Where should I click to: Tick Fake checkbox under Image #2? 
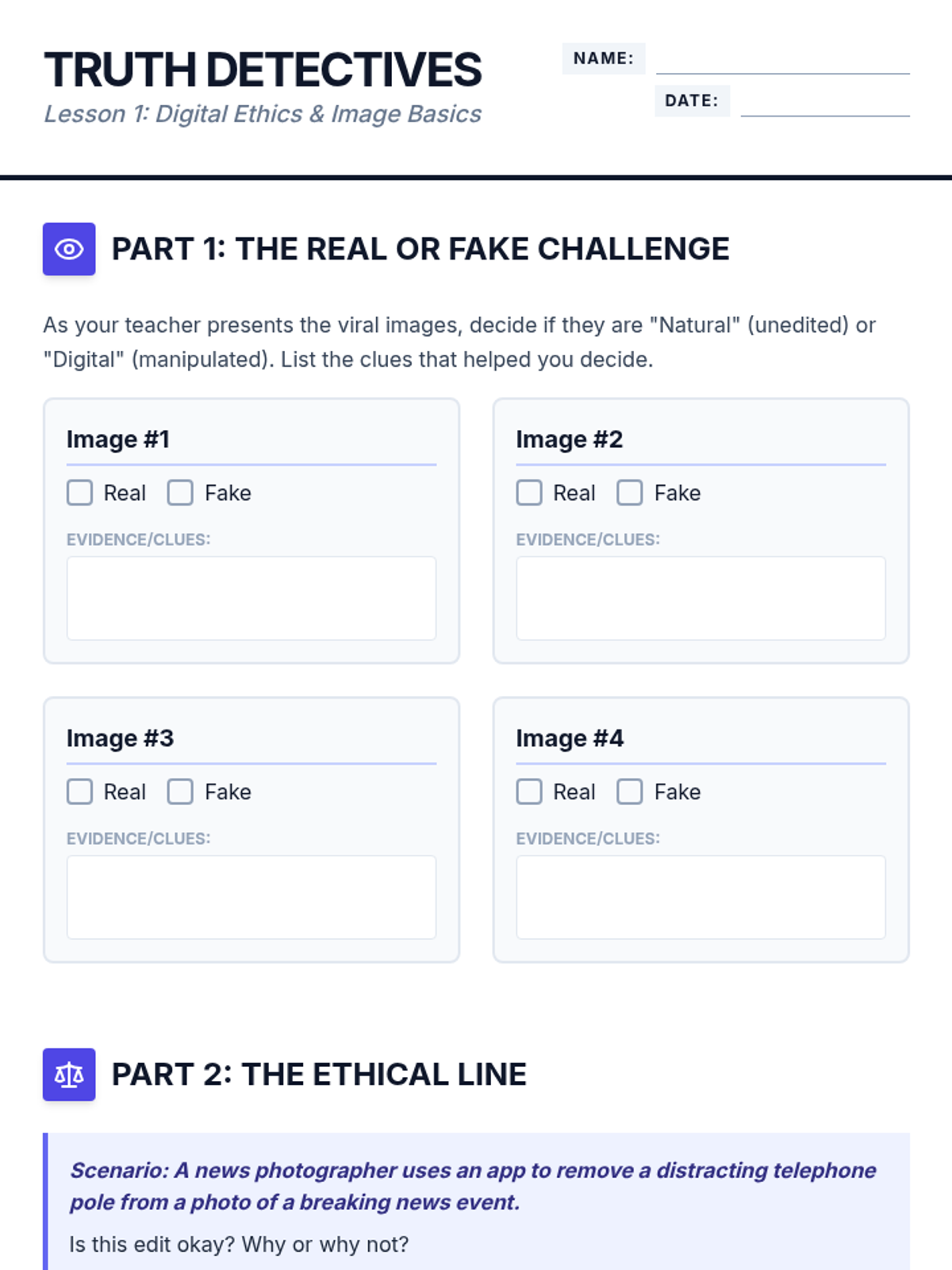630,493
